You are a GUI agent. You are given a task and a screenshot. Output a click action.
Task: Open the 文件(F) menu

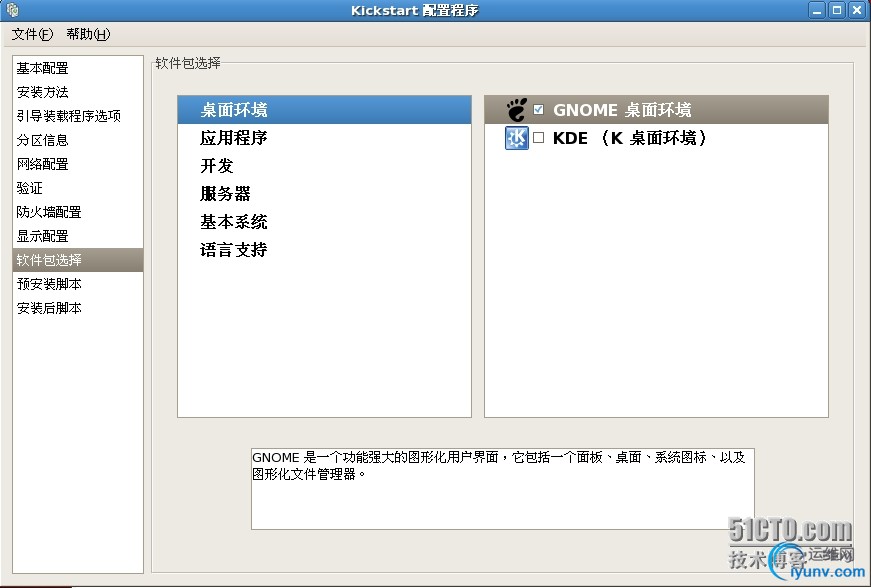point(32,34)
